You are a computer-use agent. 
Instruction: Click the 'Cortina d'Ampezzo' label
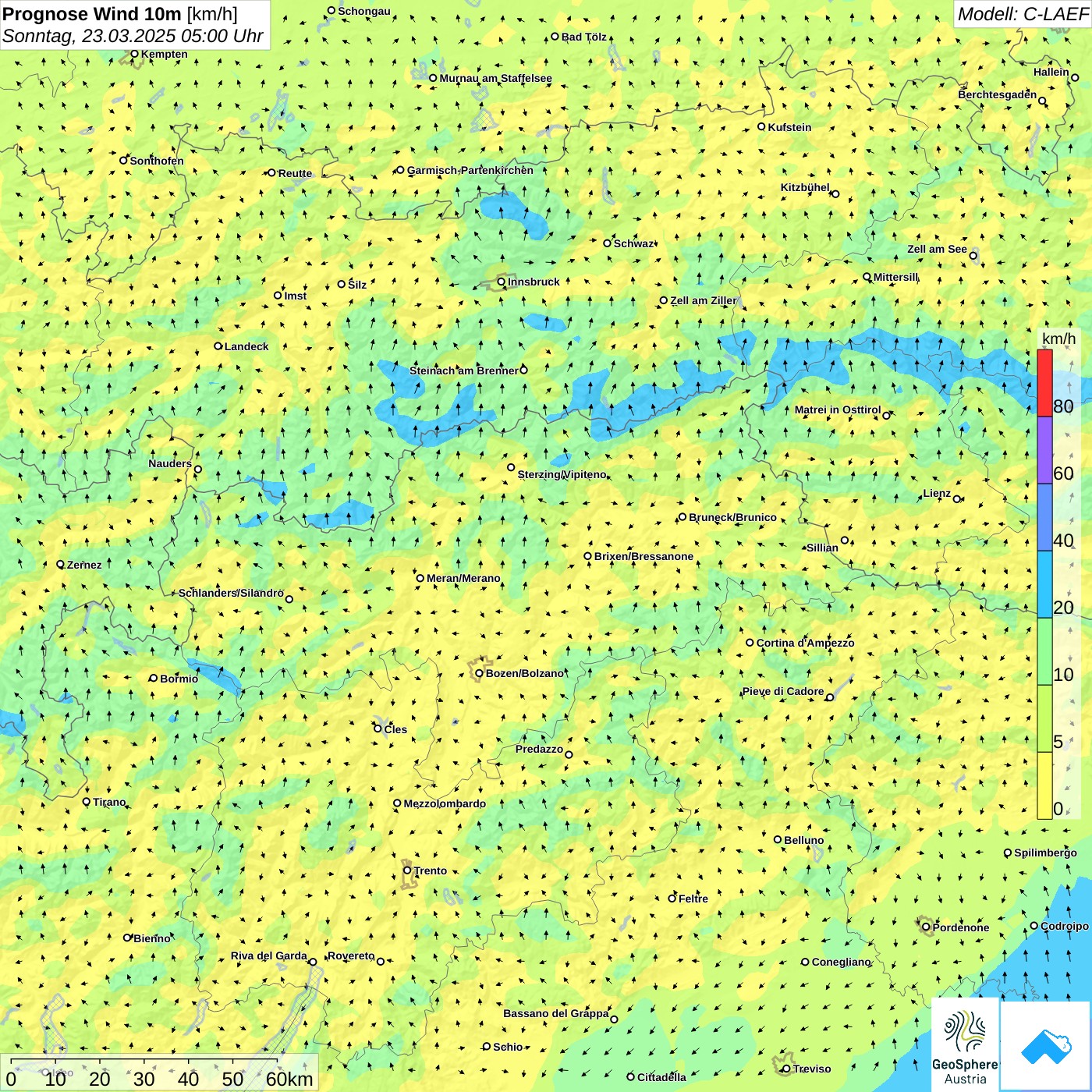[805, 643]
